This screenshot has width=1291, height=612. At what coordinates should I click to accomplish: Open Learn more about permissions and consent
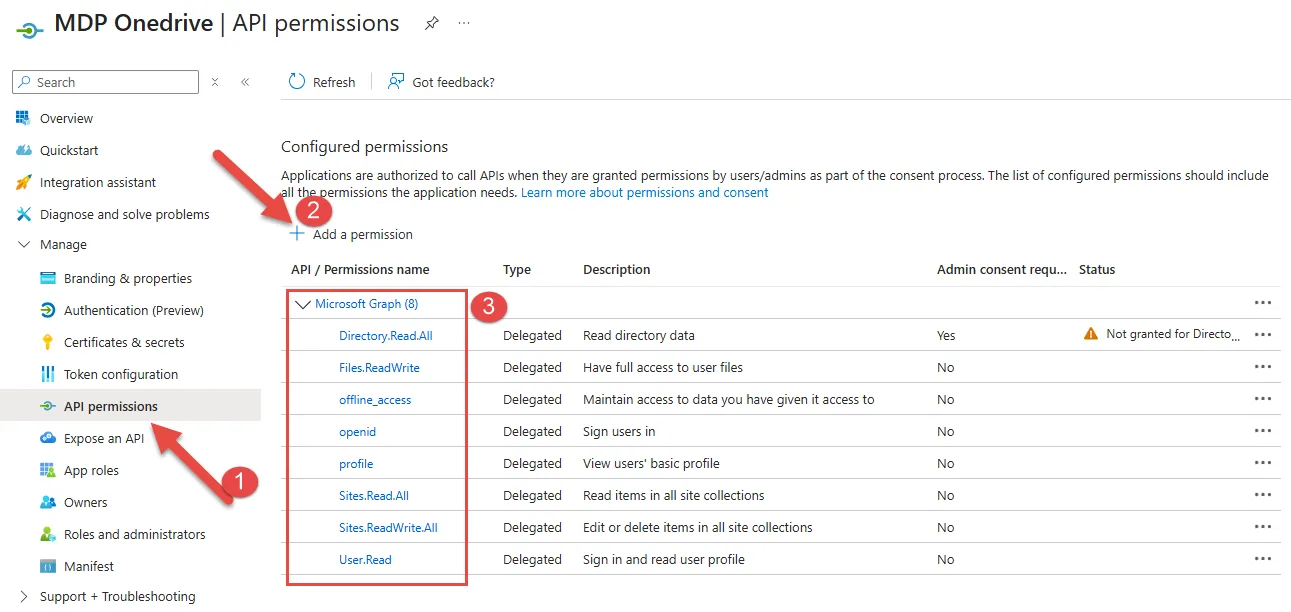click(645, 192)
